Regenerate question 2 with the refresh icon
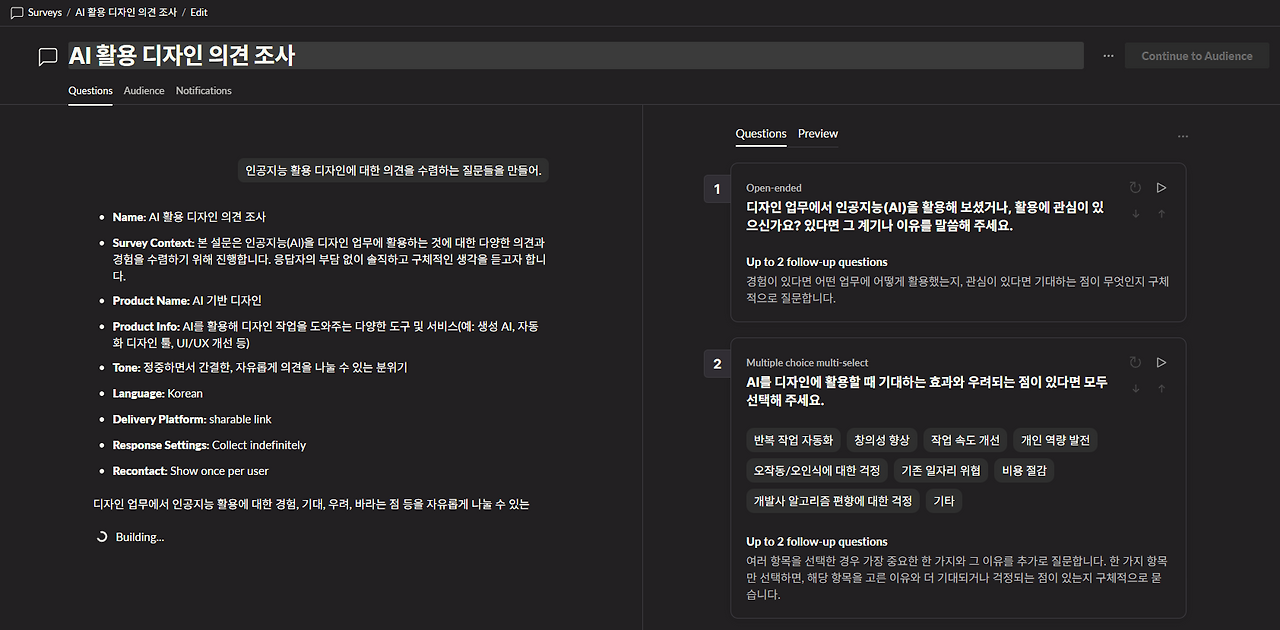The image size is (1280, 630). pyautogui.click(x=1135, y=362)
